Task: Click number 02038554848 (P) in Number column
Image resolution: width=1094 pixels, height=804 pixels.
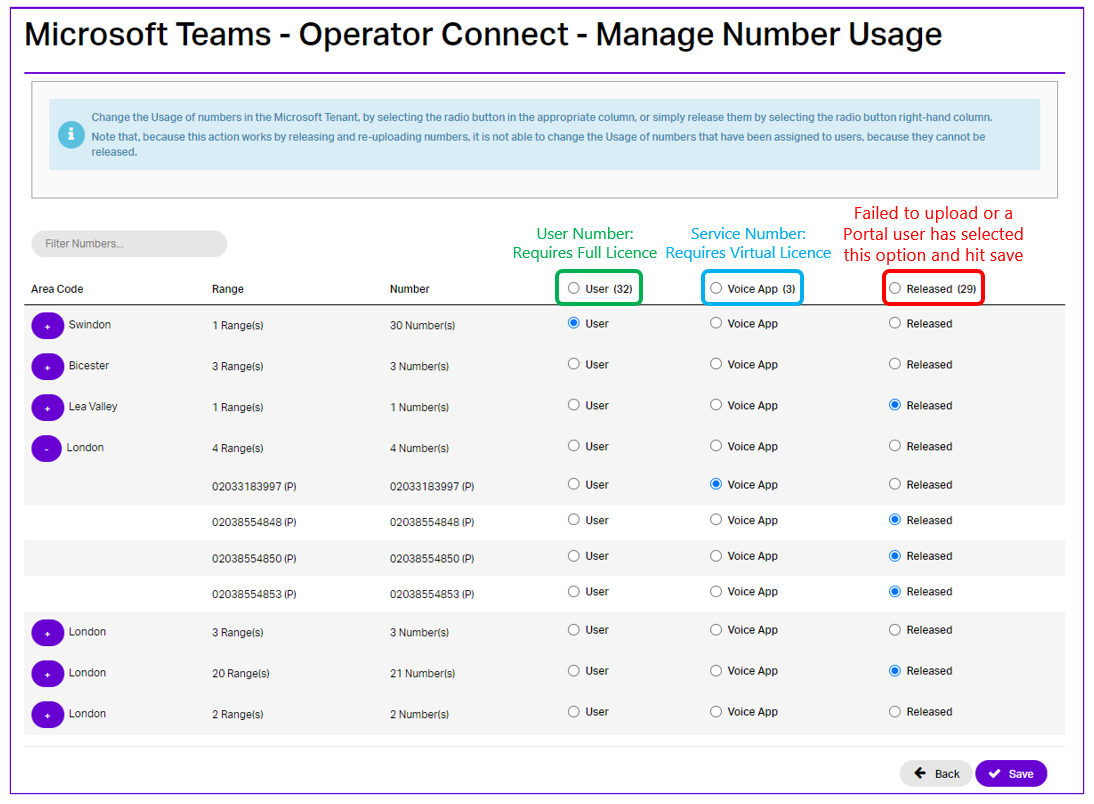Action: tap(432, 522)
